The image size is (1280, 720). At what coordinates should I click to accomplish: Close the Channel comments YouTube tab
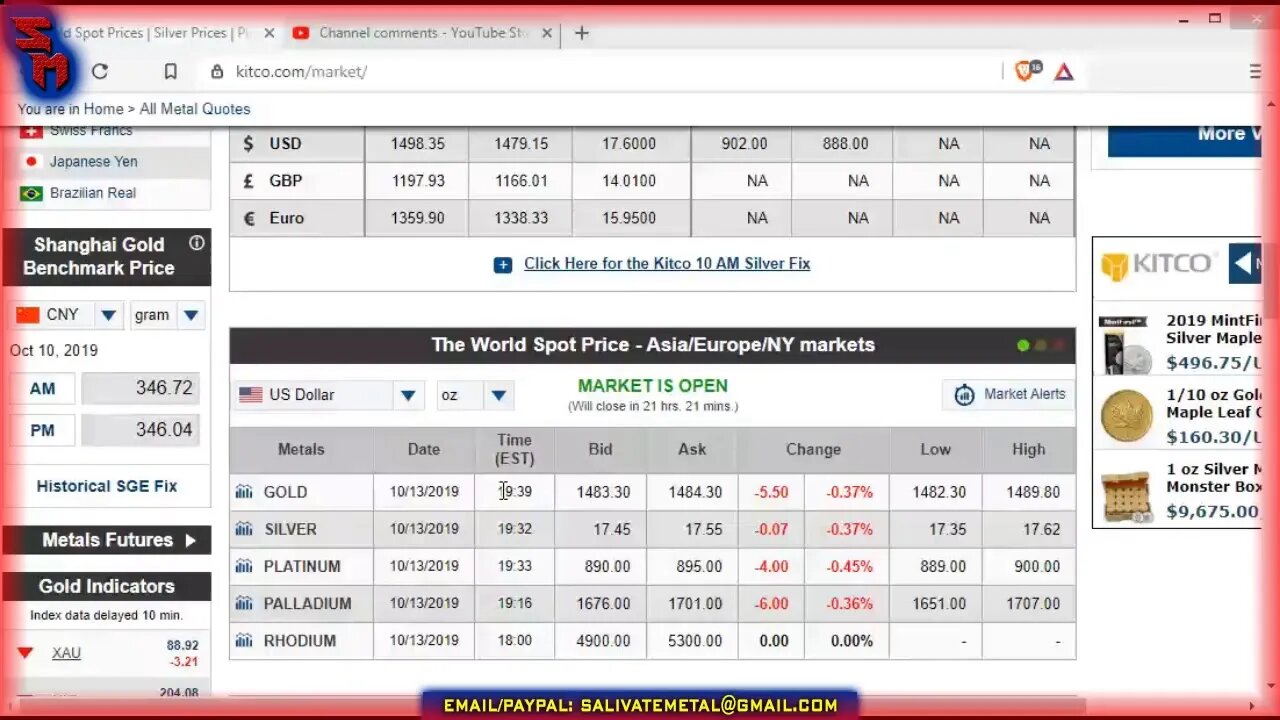[x=548, y=33]
